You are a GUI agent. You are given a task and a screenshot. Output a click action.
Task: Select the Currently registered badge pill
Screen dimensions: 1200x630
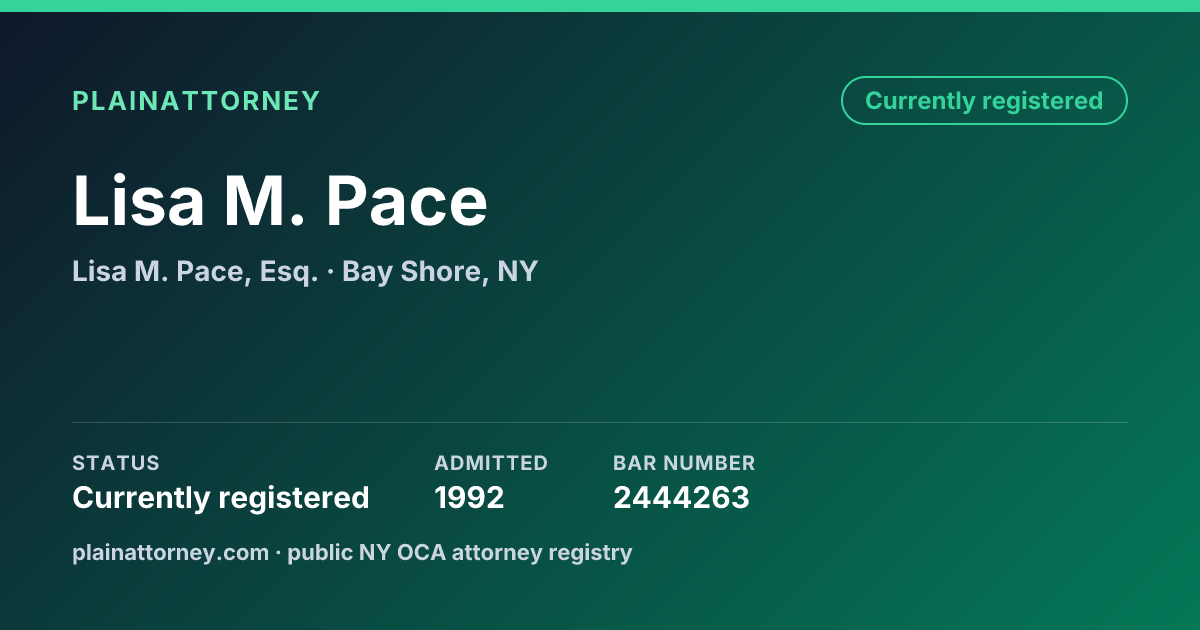[984, 101]
